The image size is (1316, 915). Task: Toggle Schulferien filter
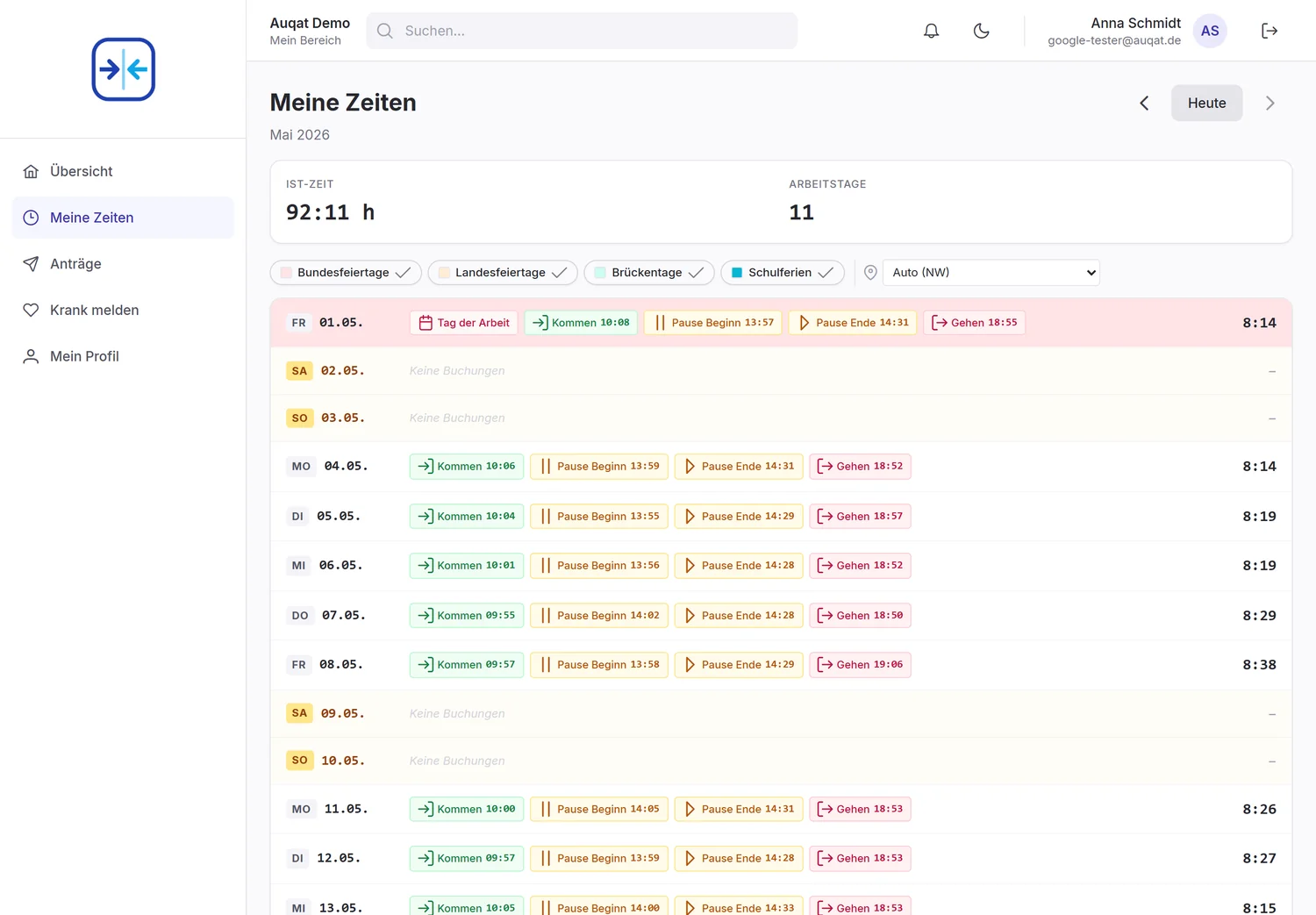click(783, 273)
